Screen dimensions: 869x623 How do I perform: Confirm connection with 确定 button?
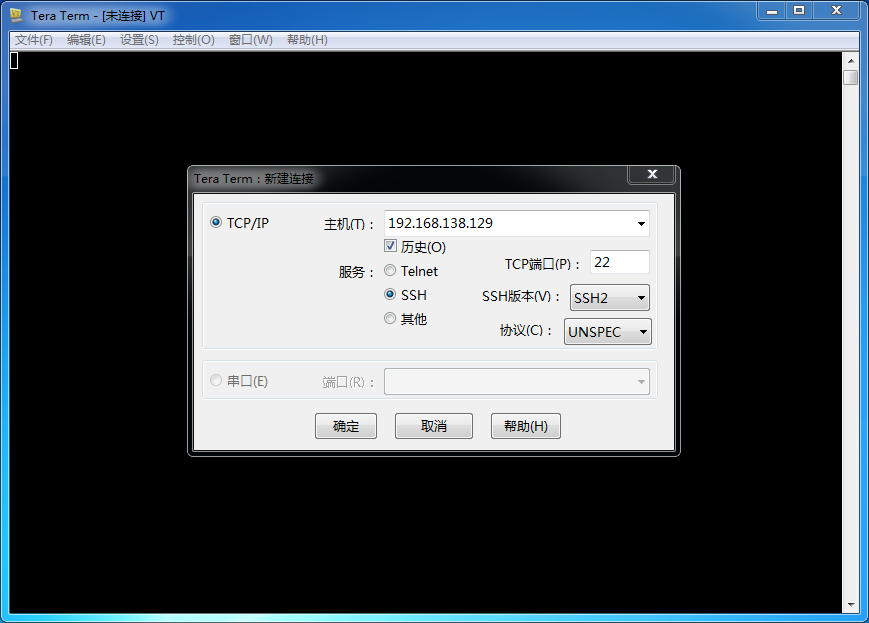click(346, 426)
